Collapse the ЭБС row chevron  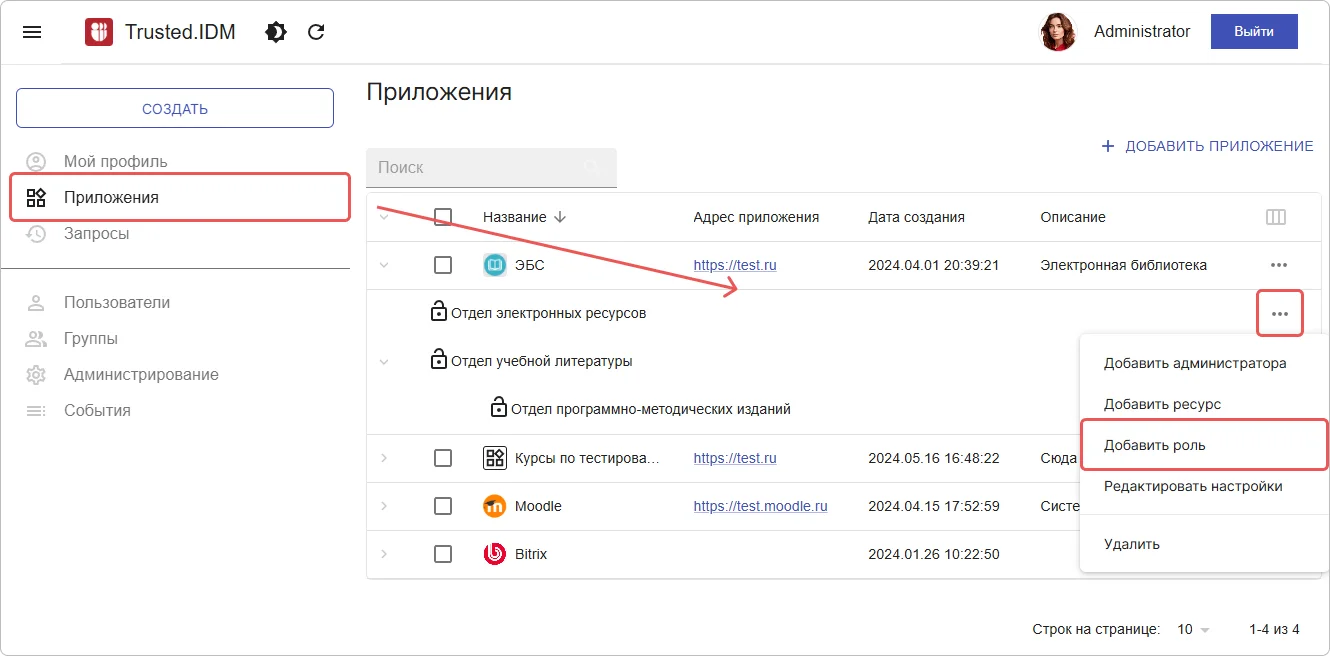click(384, 265)
